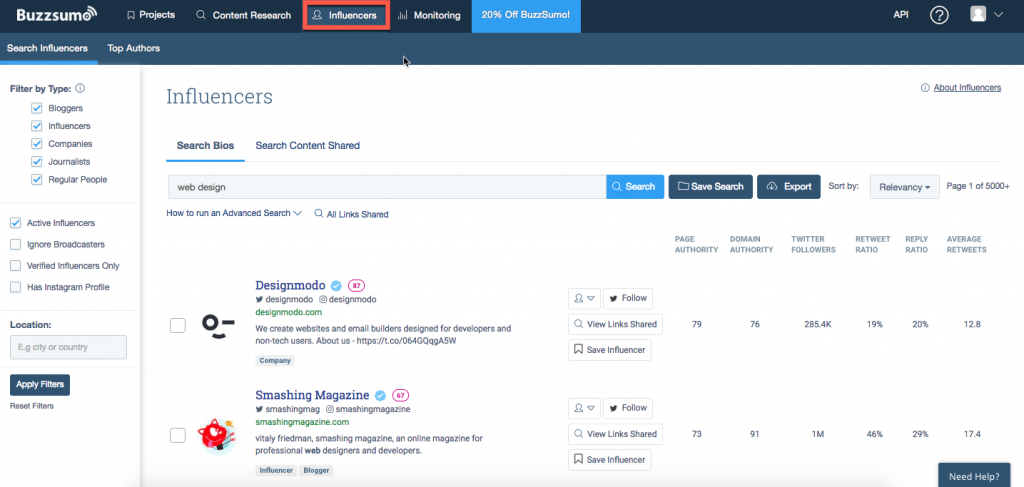Click Smashing Magazine's score badge 67
The image size is (1024, 487).
coord(400,395)
